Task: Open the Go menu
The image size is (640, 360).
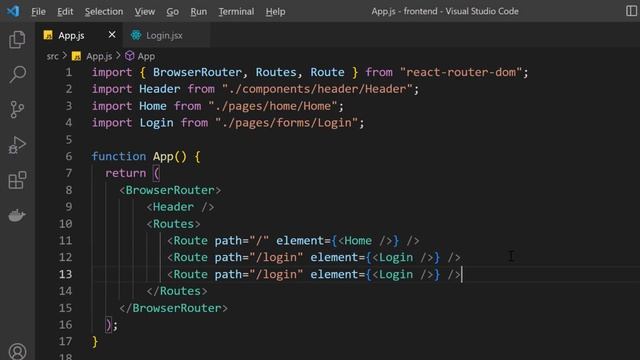Action: 172,11
